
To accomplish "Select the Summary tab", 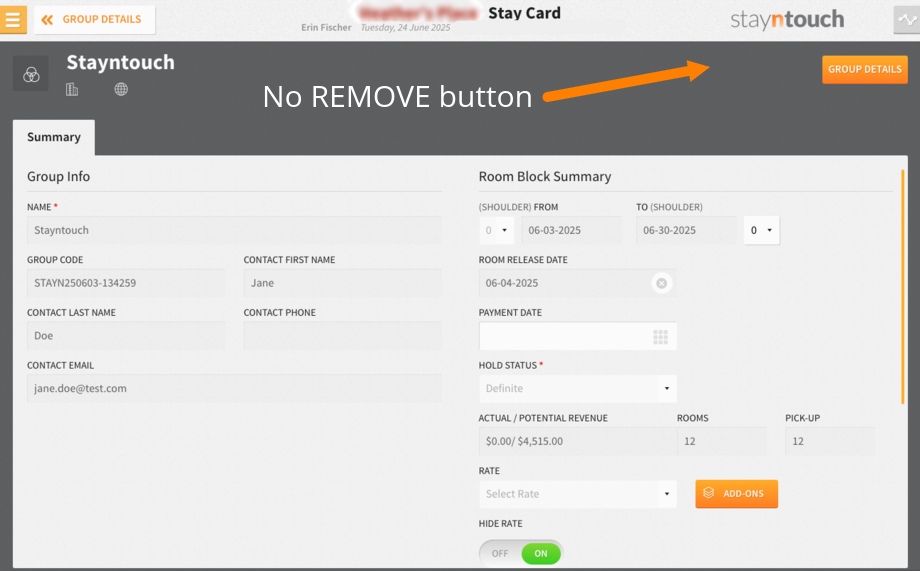I will tap(54, 137).
